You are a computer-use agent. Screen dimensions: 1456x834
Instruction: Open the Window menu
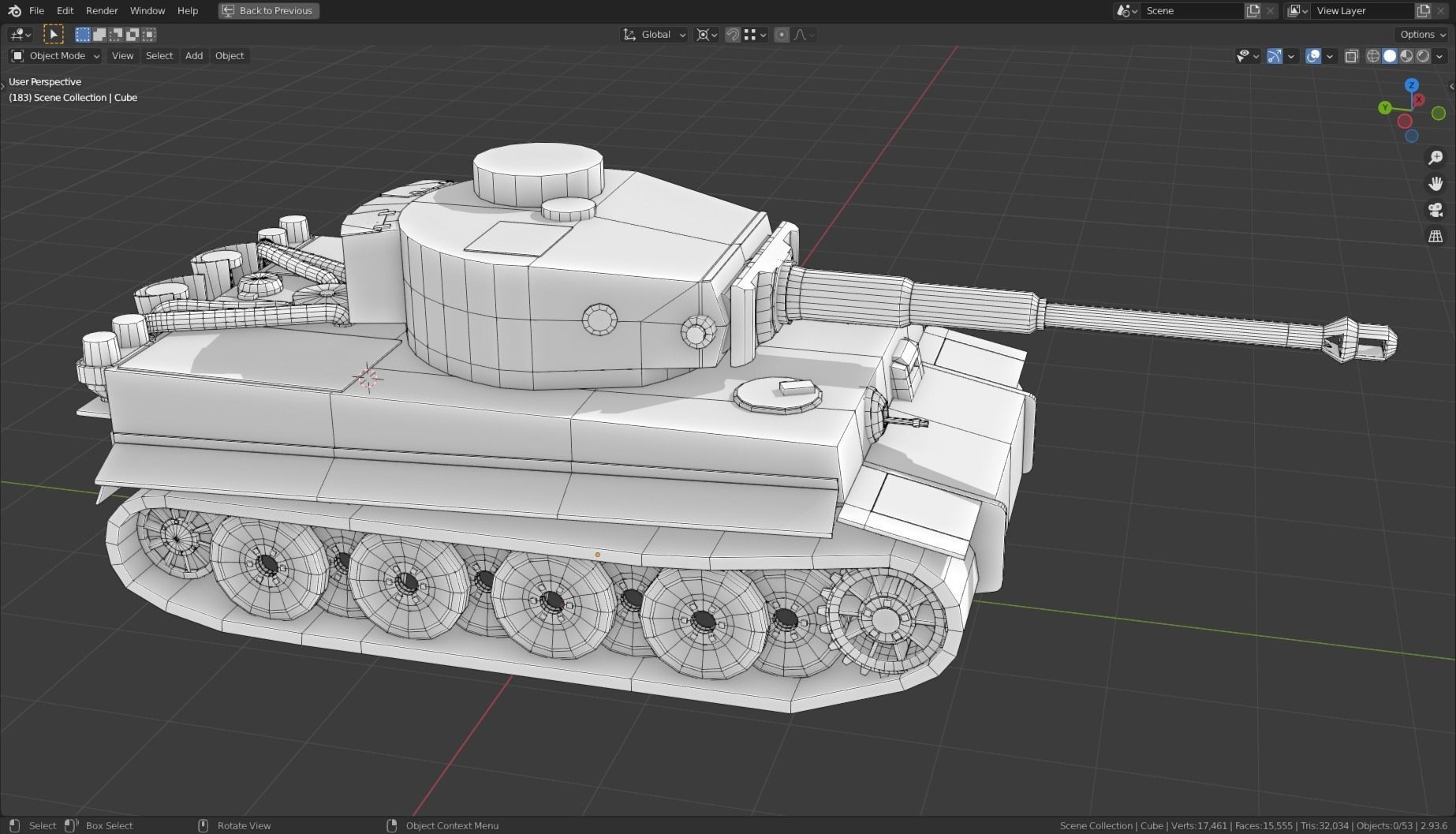(x=147, y=10)
